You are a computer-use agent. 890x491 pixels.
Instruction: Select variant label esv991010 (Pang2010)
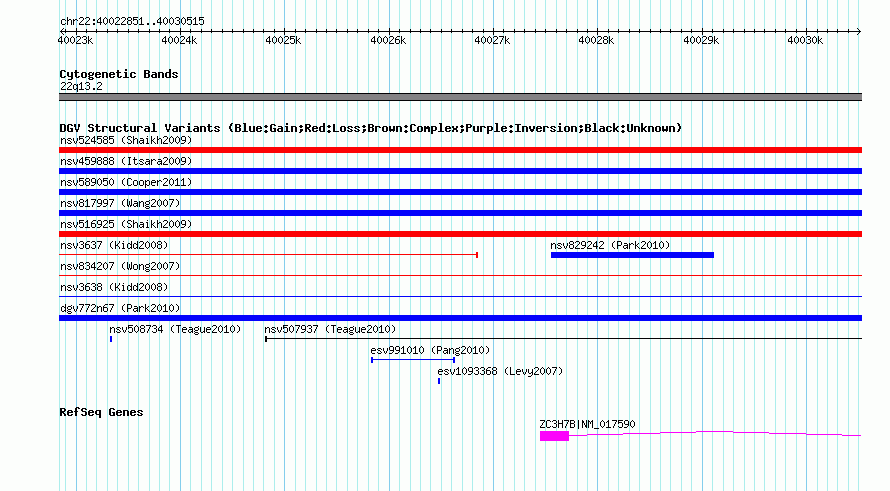[x=430, y=350]
